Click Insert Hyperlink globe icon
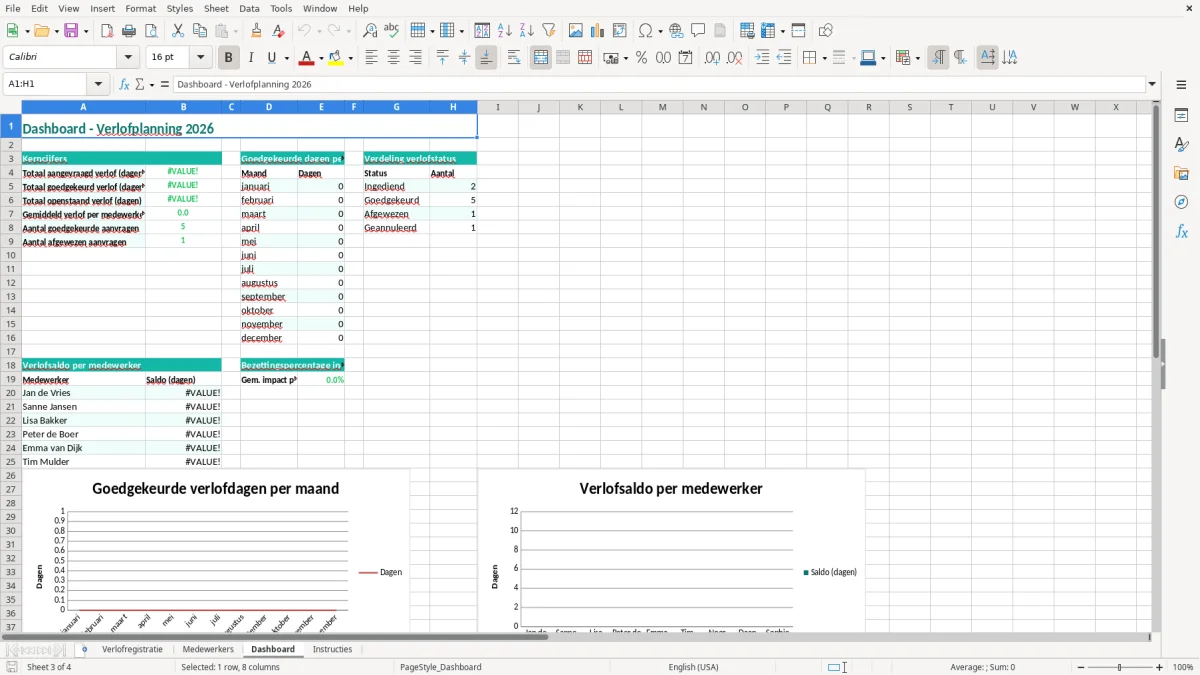This screenshot has height=675, width=1200. [676, 31]
